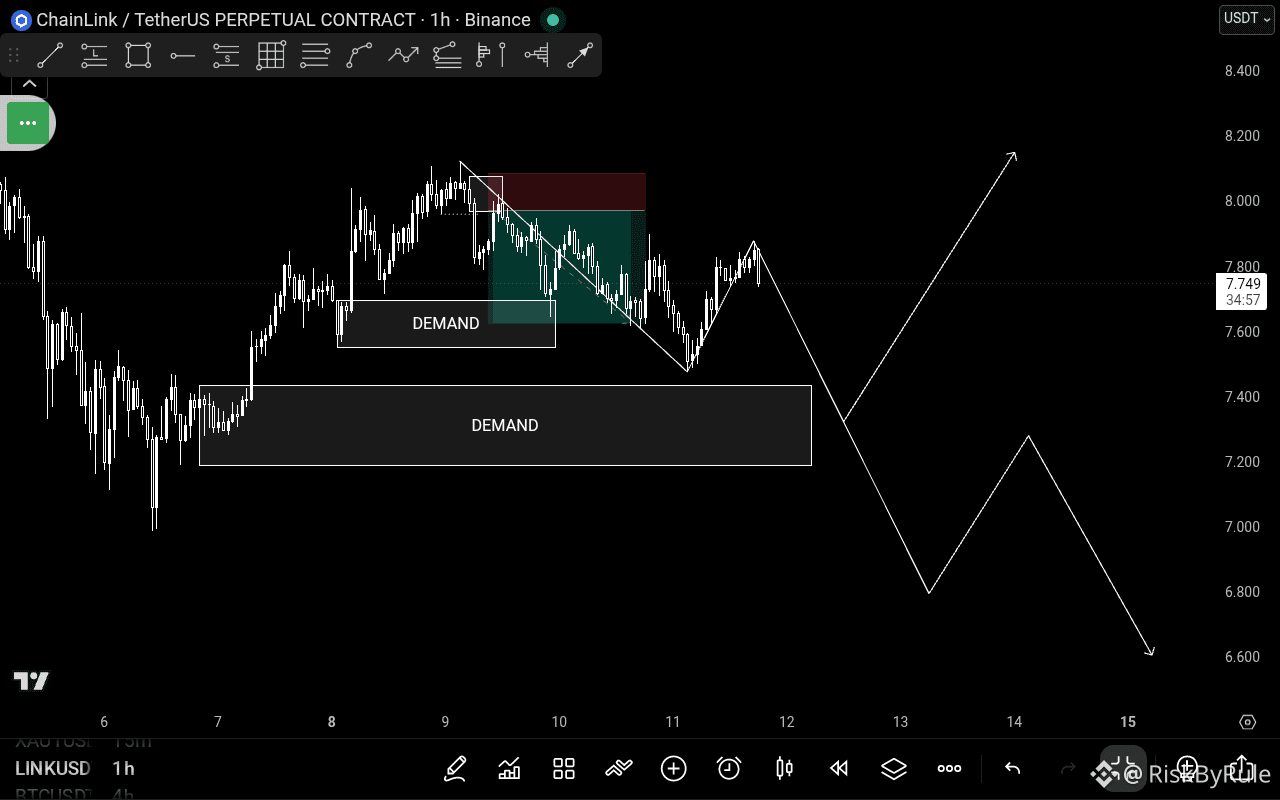Click the TradingView logo

point(31,681)
